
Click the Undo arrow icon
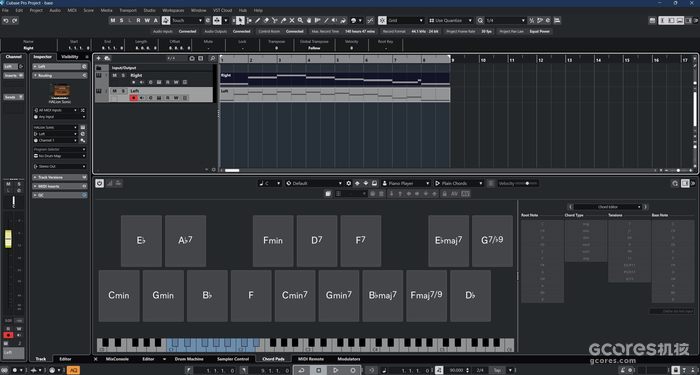pos(6,21)
